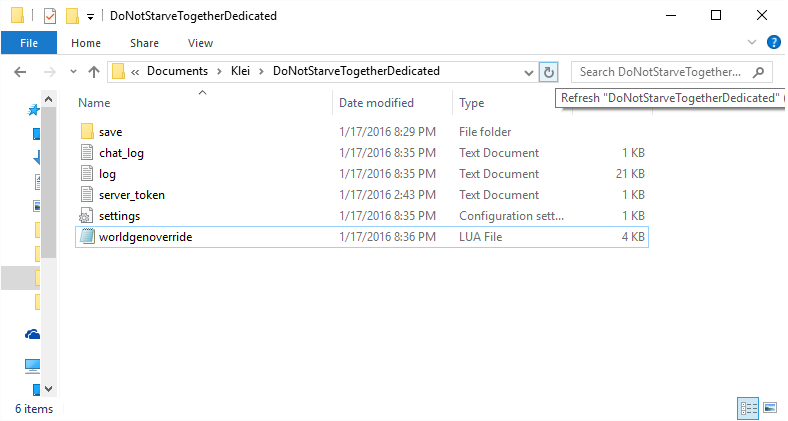This screenshot has height=421, width=788.
Task: Sort by Date modified column header
Action: point(375,103)
